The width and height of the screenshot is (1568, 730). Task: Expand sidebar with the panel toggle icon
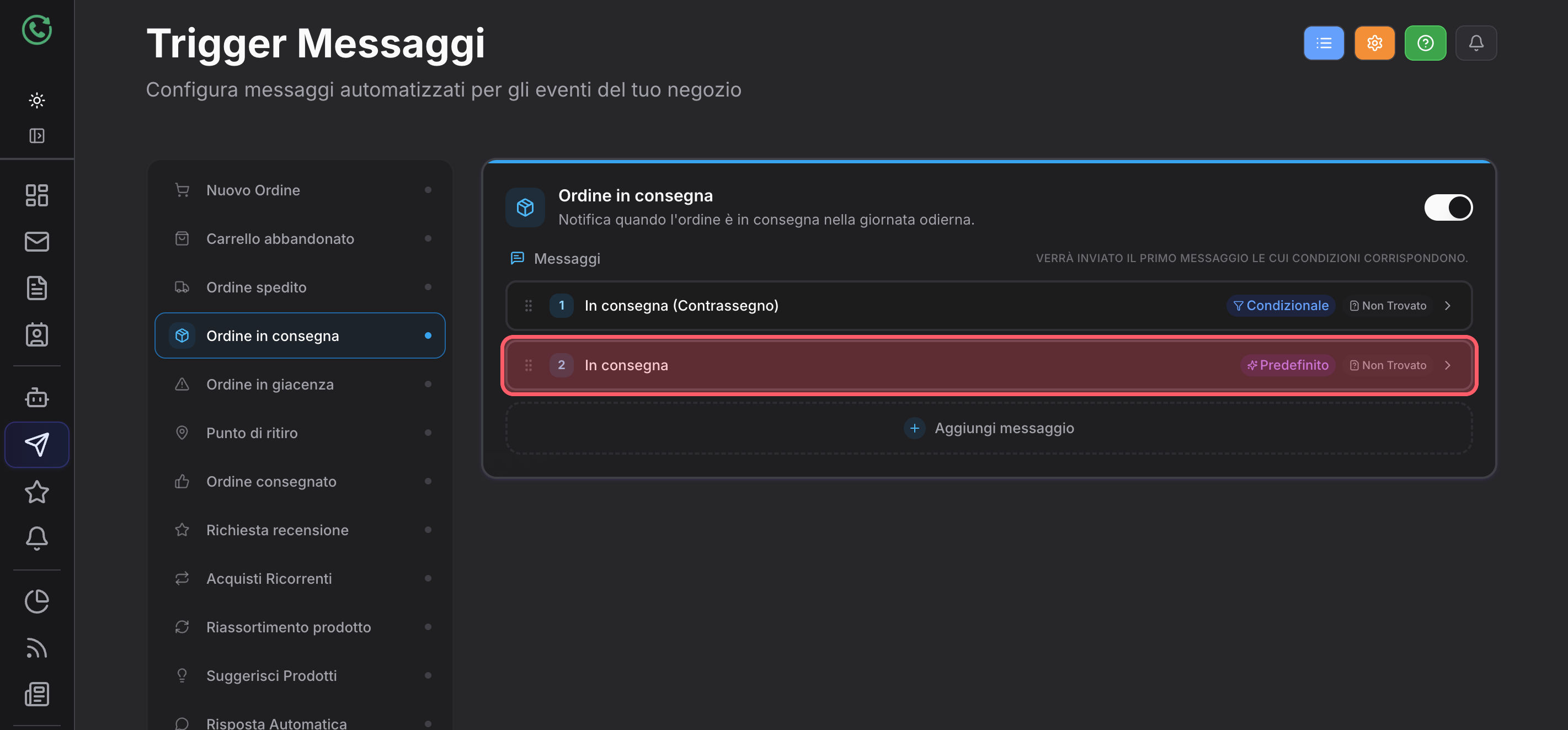(x=37, y=136)
